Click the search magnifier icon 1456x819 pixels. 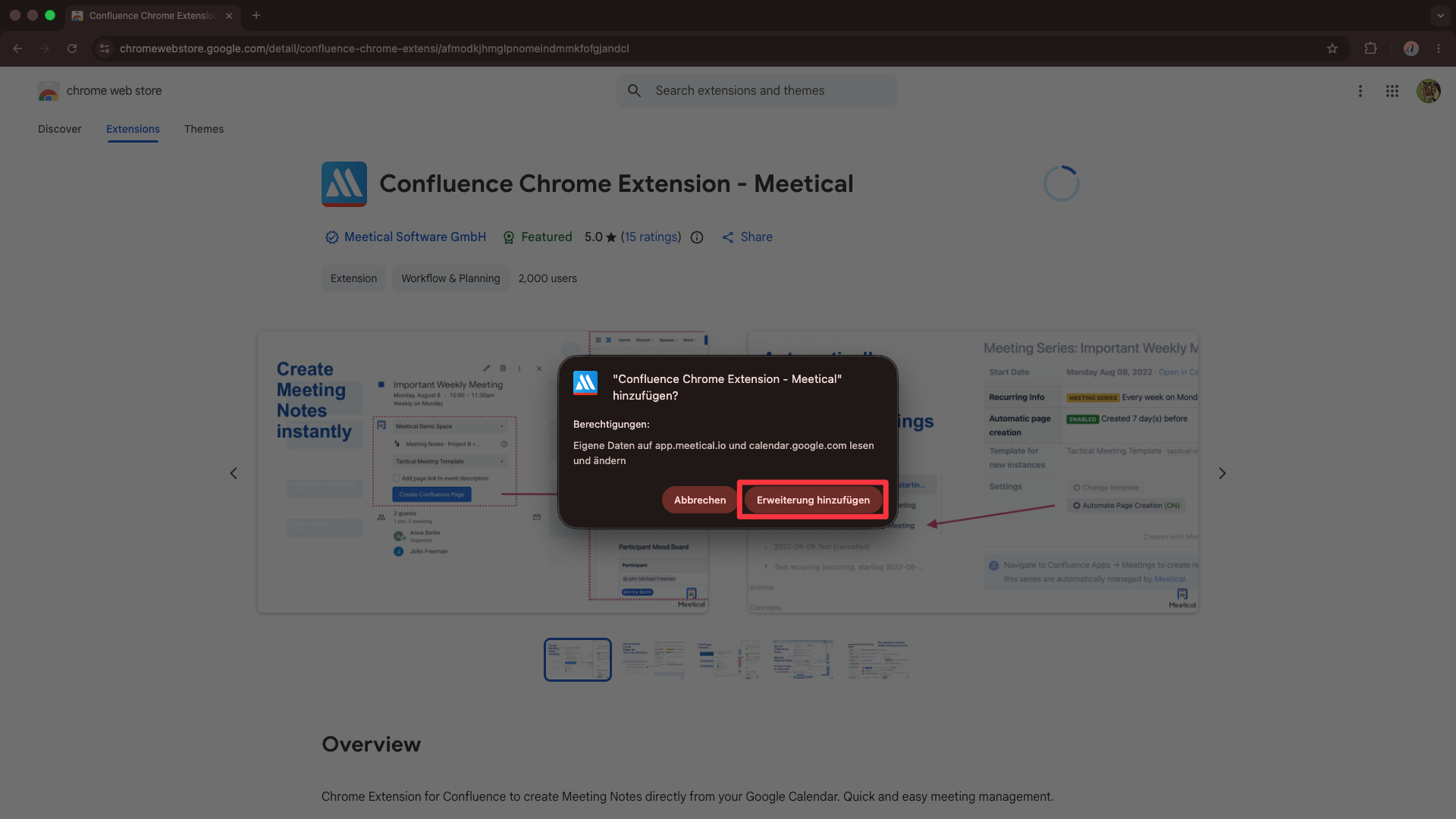pos(635,91)
